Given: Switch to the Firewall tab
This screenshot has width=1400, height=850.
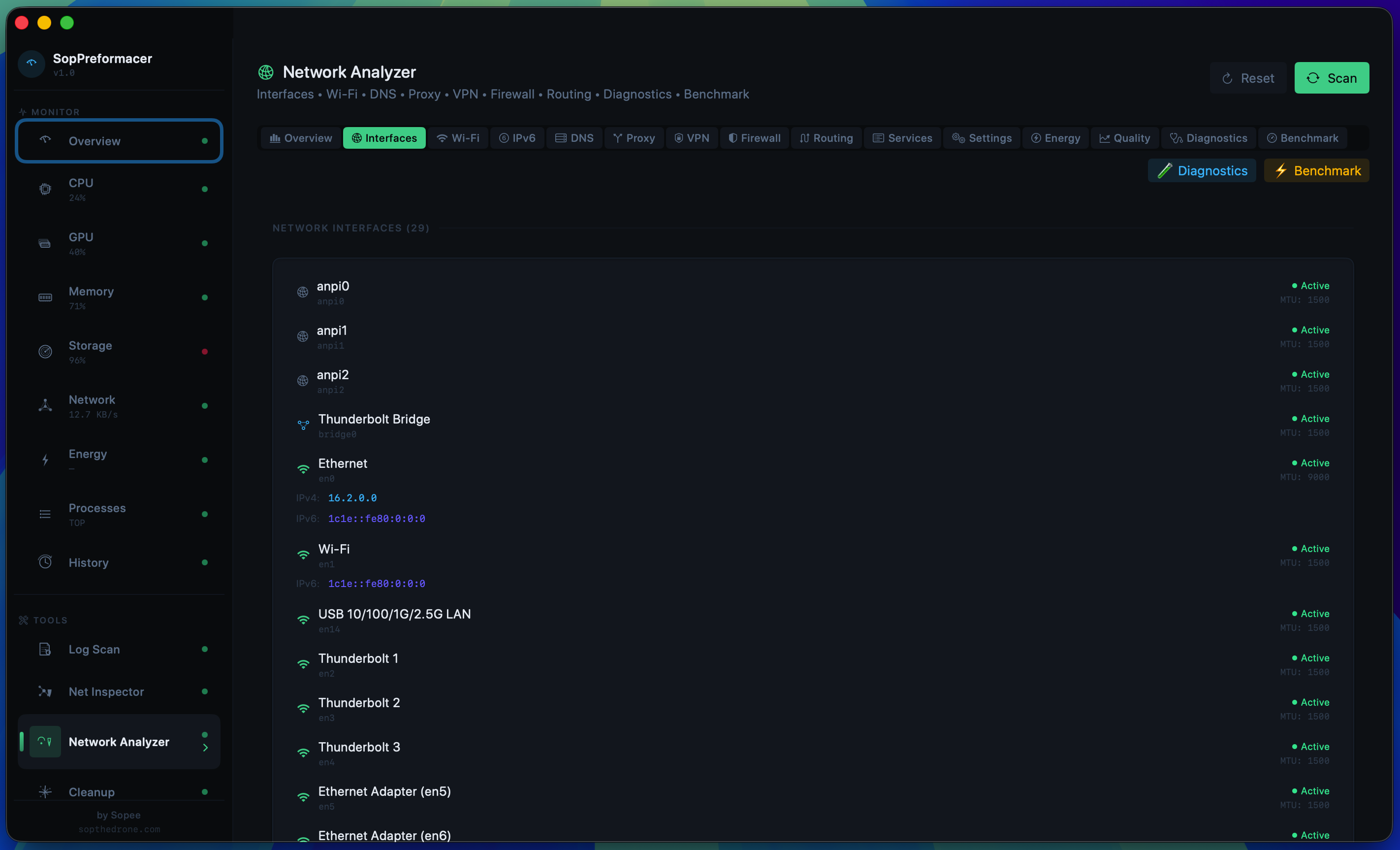Looking at the screenshot, I should (753, 137).
